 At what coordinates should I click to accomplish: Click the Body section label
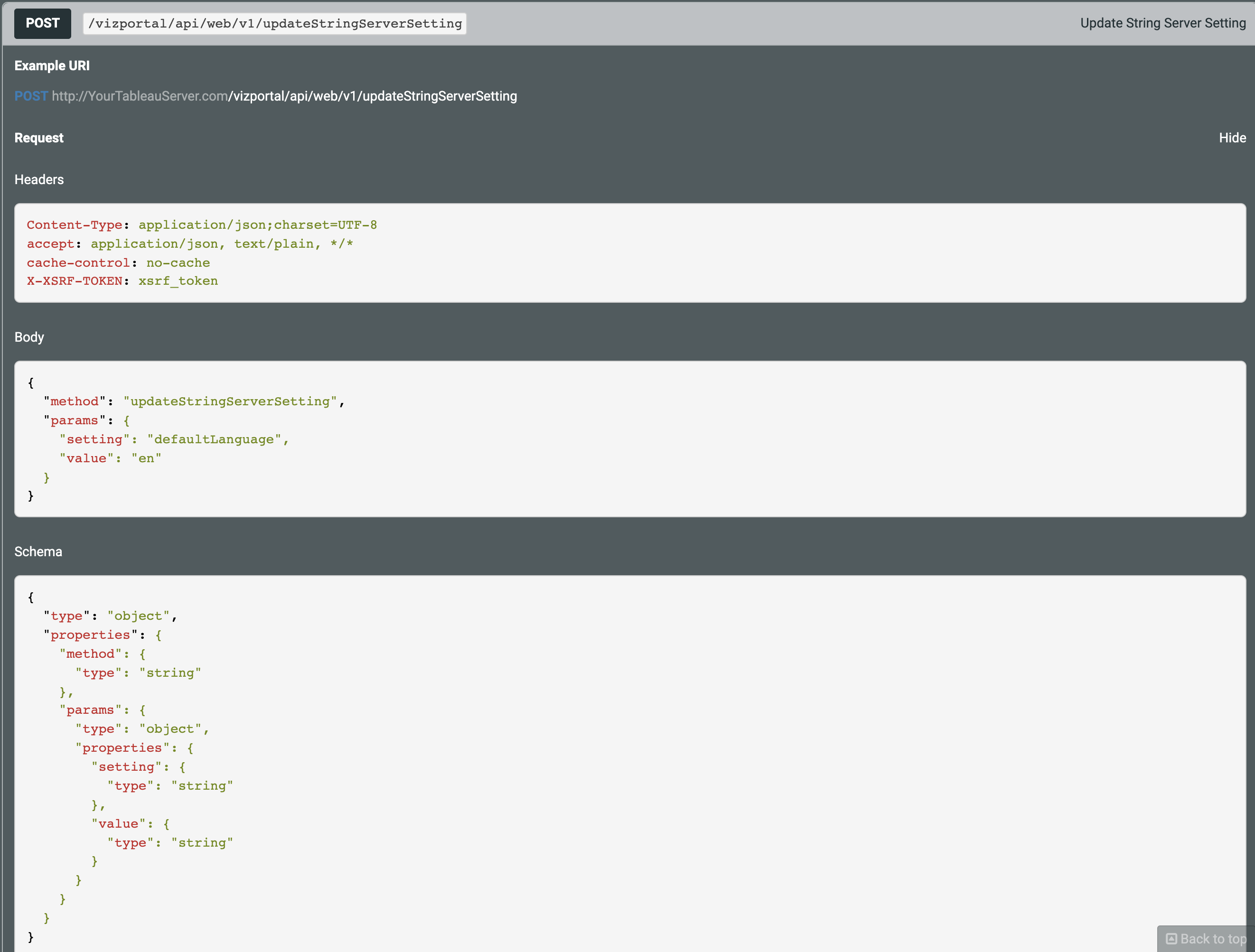pos(29,337)
